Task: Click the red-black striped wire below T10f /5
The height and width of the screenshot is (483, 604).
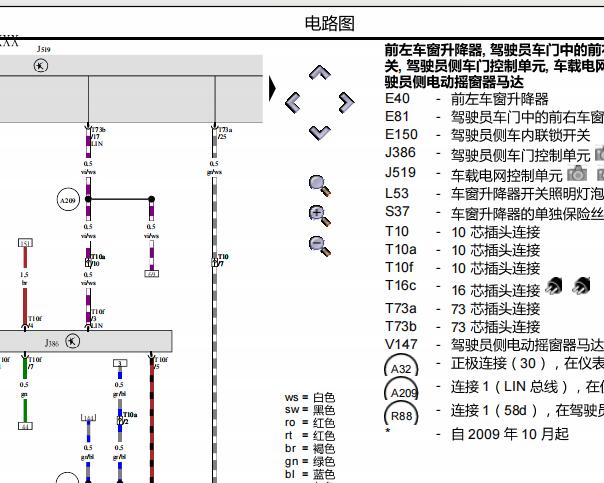Action: click(x=151, y=420)
